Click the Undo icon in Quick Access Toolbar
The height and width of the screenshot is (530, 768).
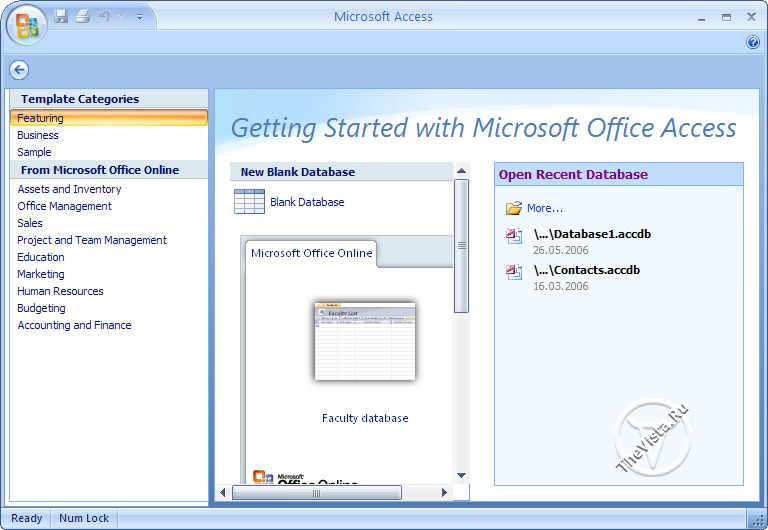click(105, 16)
